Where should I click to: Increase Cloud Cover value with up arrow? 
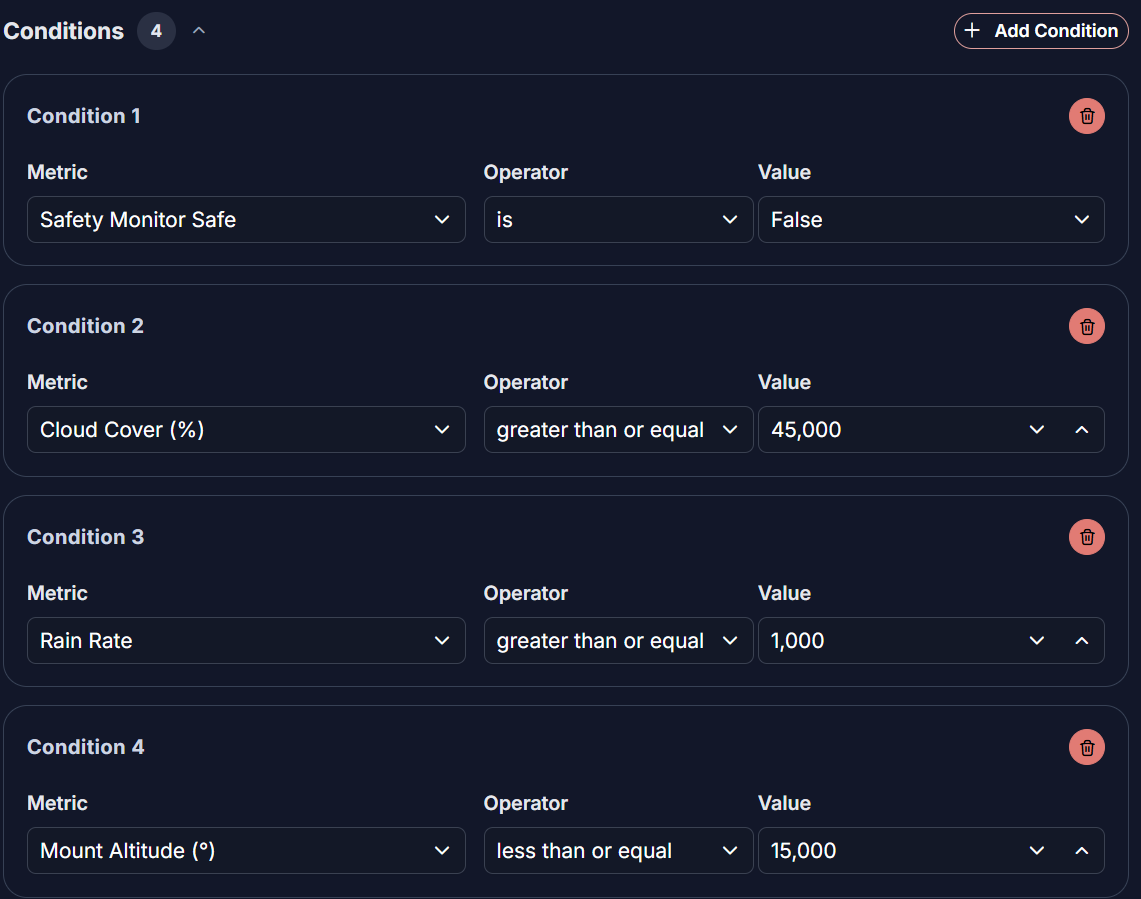1081,430
